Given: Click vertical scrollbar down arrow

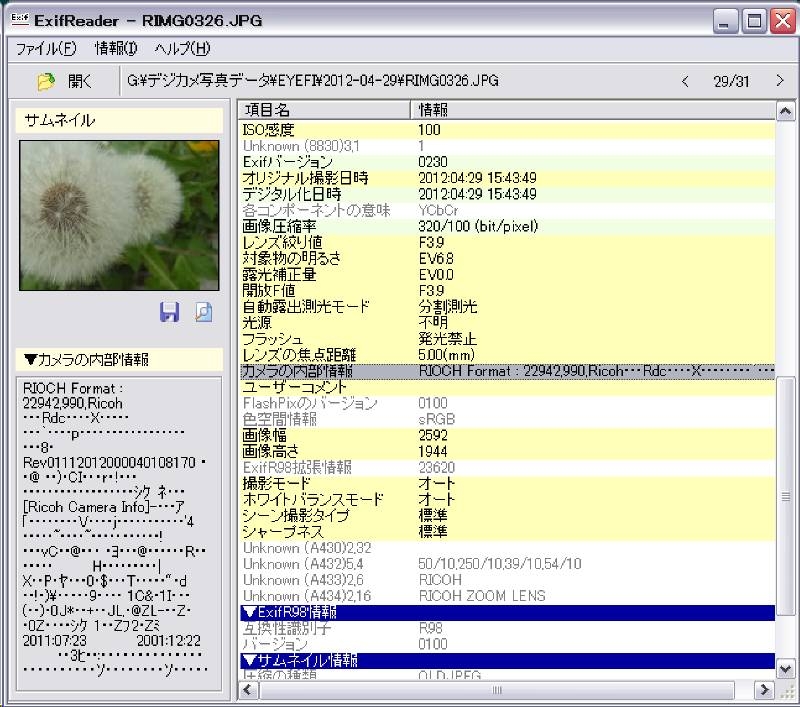Looking at the screenshot, I should click(786, 669).
